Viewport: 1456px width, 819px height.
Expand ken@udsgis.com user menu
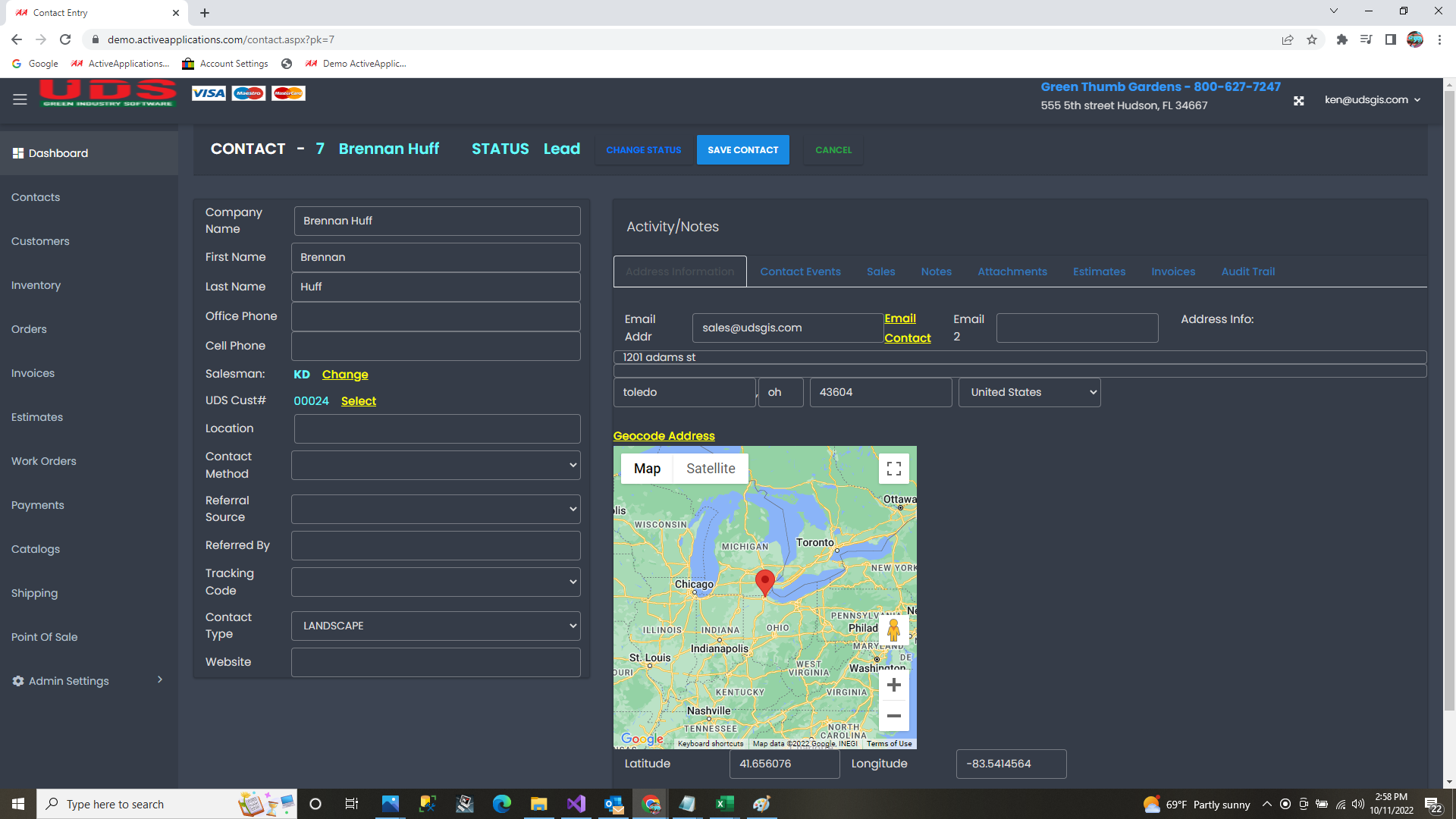click(x=1372, y=100)
